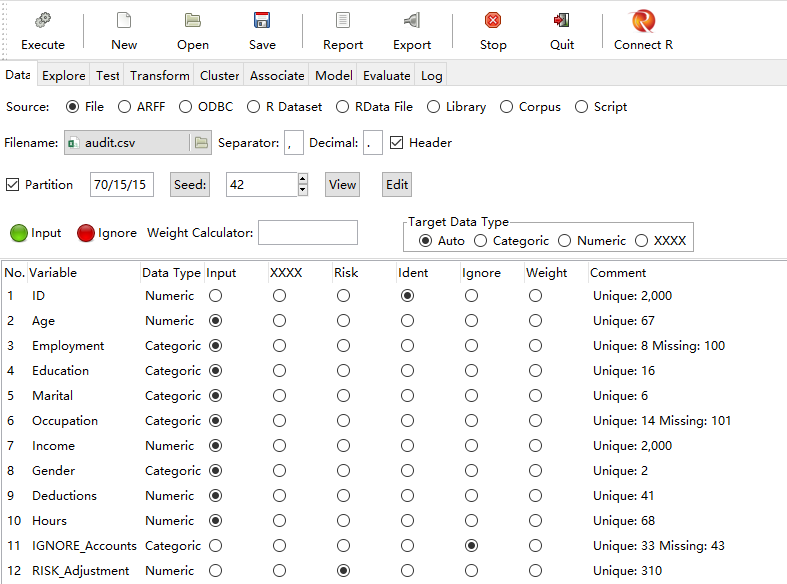The width and height of the screenshot is (787, 584).
Task: Click the Comment column header
Action: pyautogui.click(x=618, y=273)
